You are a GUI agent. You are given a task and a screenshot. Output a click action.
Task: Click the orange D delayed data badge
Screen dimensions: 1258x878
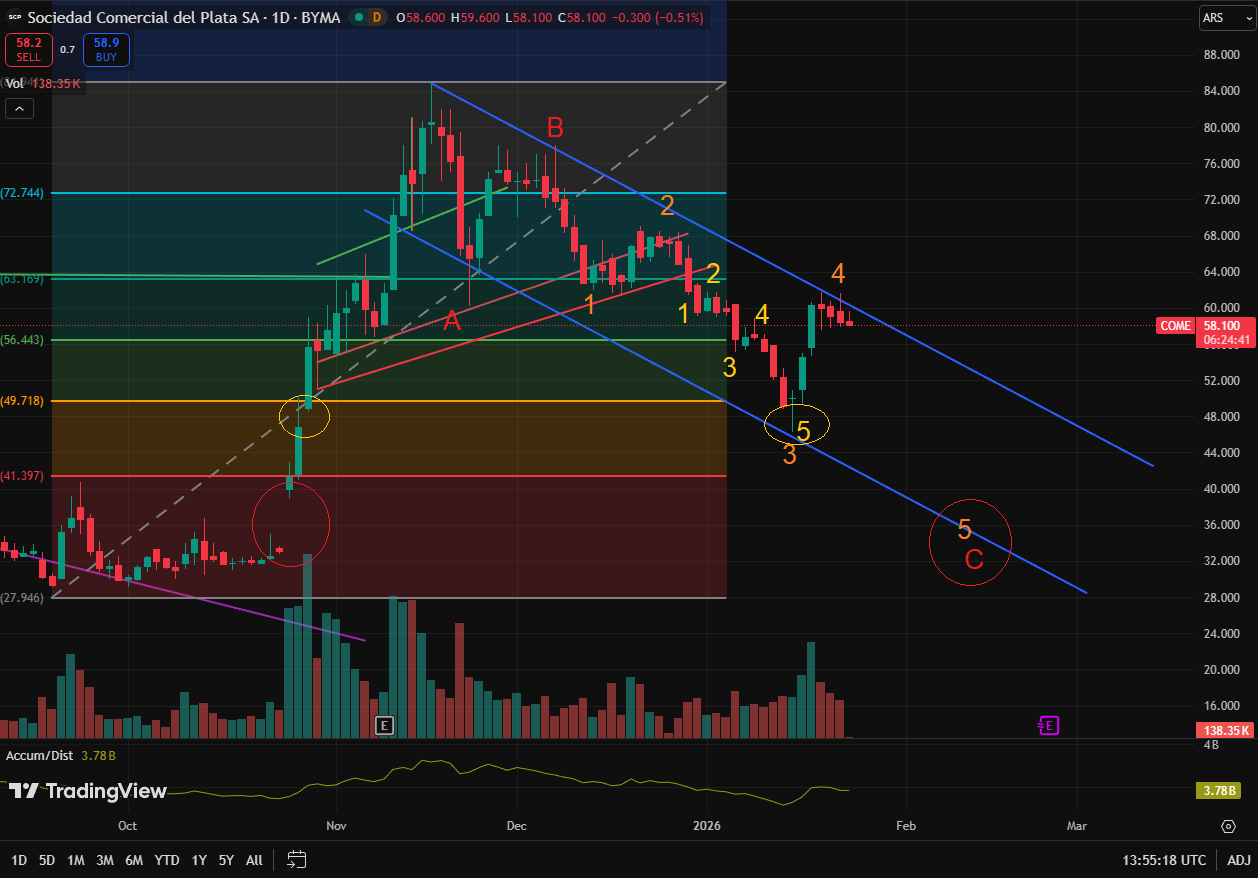pos(377,18)
